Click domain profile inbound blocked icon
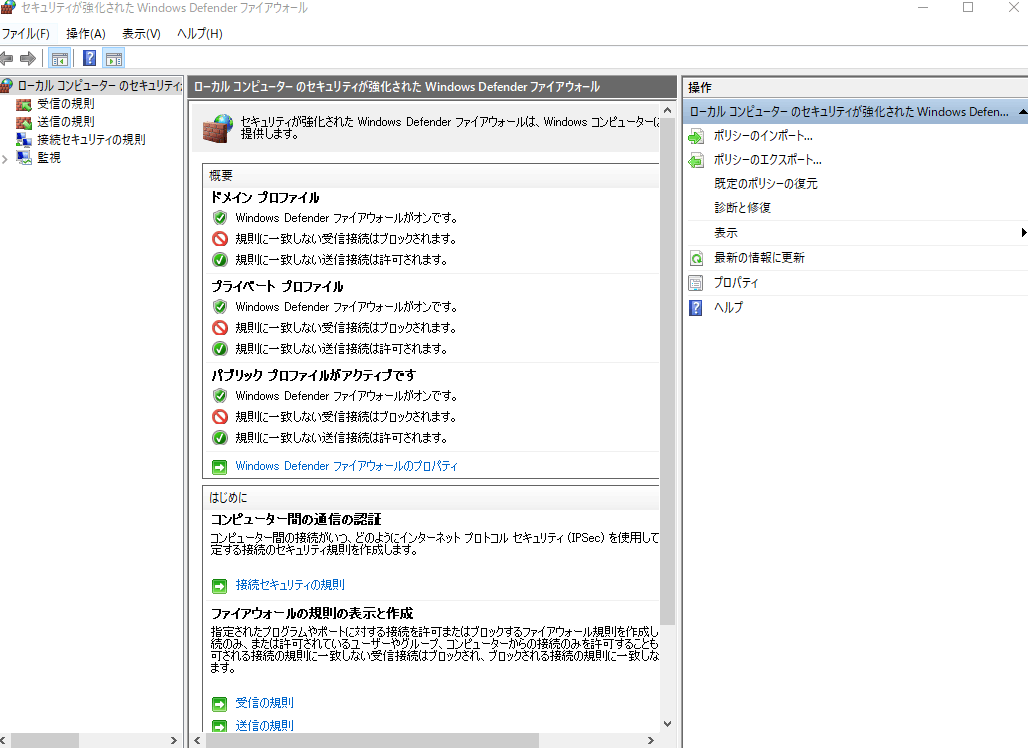Image resolution: width=1028 pixels, height=748 pixels. [x=220, y=239]
